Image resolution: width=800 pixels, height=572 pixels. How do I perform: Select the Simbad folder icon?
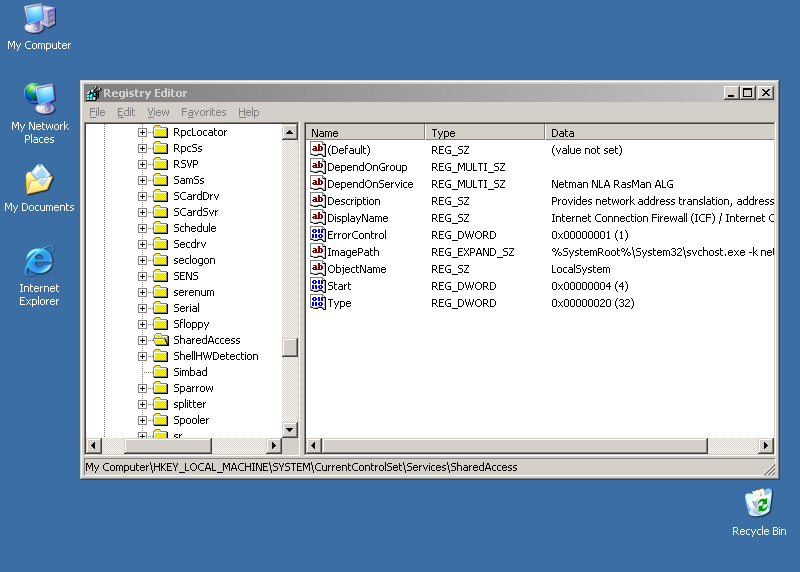point(161,372)
